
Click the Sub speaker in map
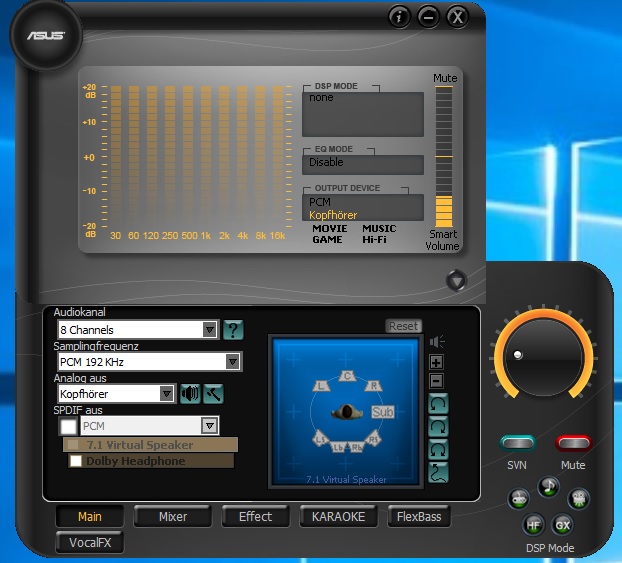pyautogui.click(x=382, y=412)
